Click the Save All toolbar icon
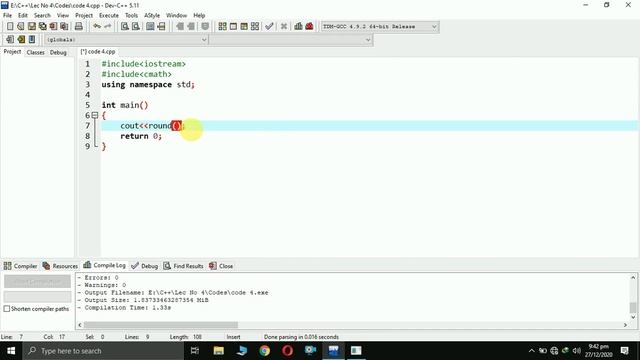The height and width of the screenshot is (360, 640). point(42,27)
